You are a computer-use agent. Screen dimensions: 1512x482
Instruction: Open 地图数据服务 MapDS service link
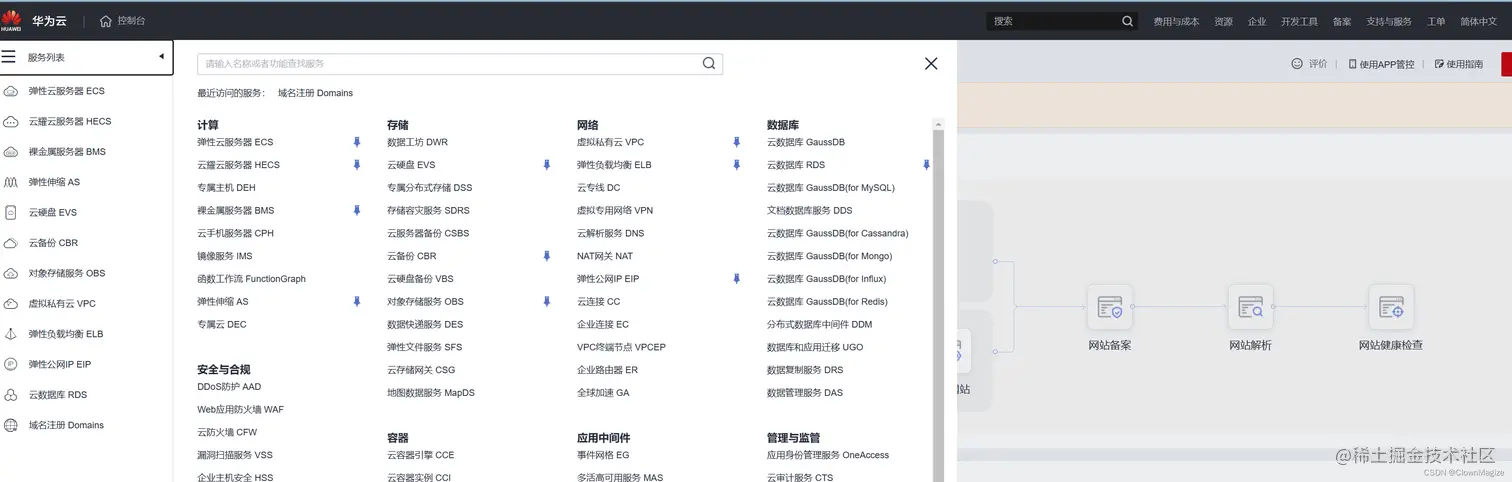pos(431,393)
